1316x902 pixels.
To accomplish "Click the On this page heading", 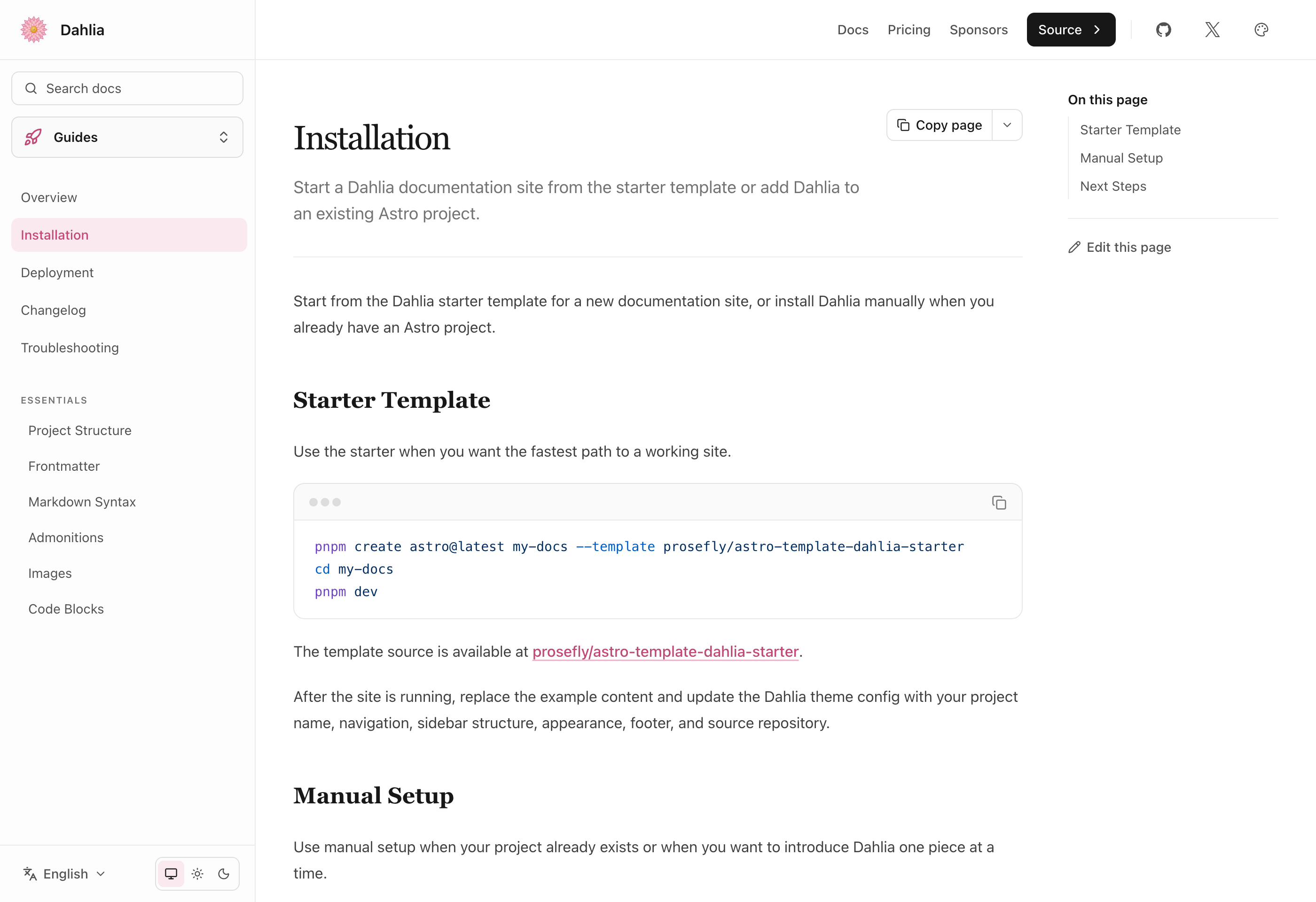I will (x=1108, y=100).
